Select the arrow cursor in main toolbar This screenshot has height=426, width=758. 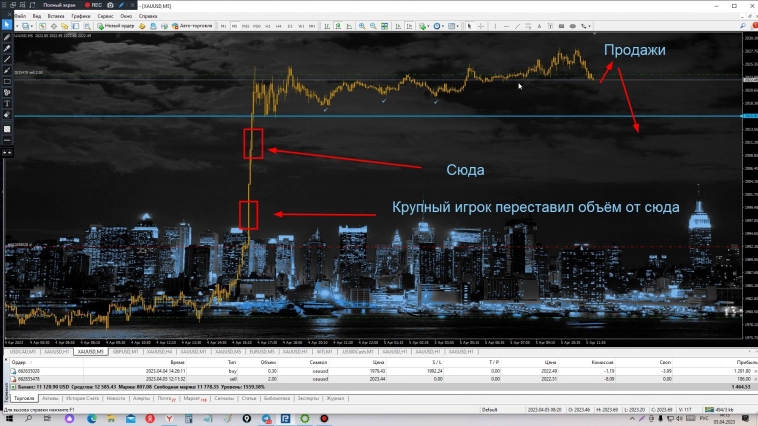coord(469,26)
